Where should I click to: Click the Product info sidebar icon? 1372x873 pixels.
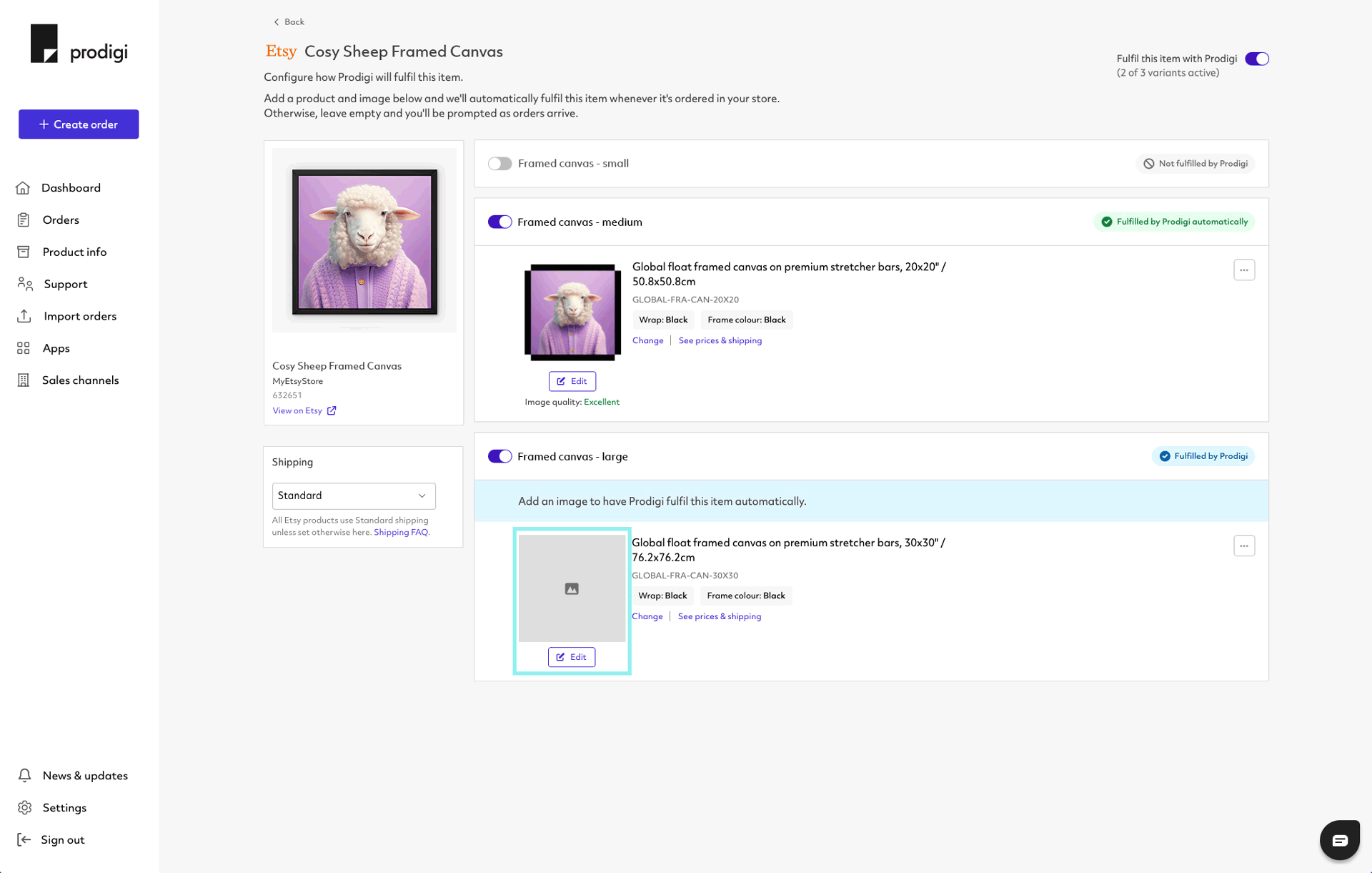(24, 252)
